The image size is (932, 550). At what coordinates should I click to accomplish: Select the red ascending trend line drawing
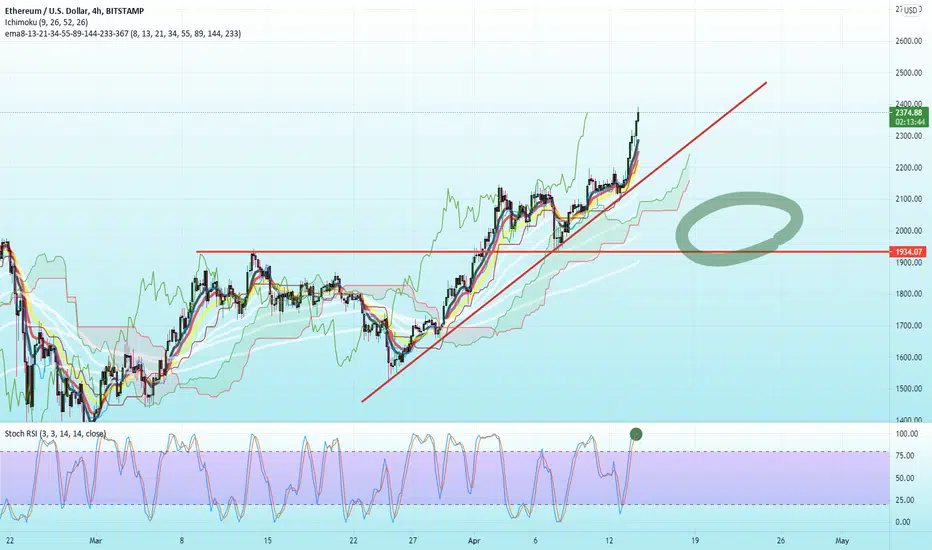(563, 242)
